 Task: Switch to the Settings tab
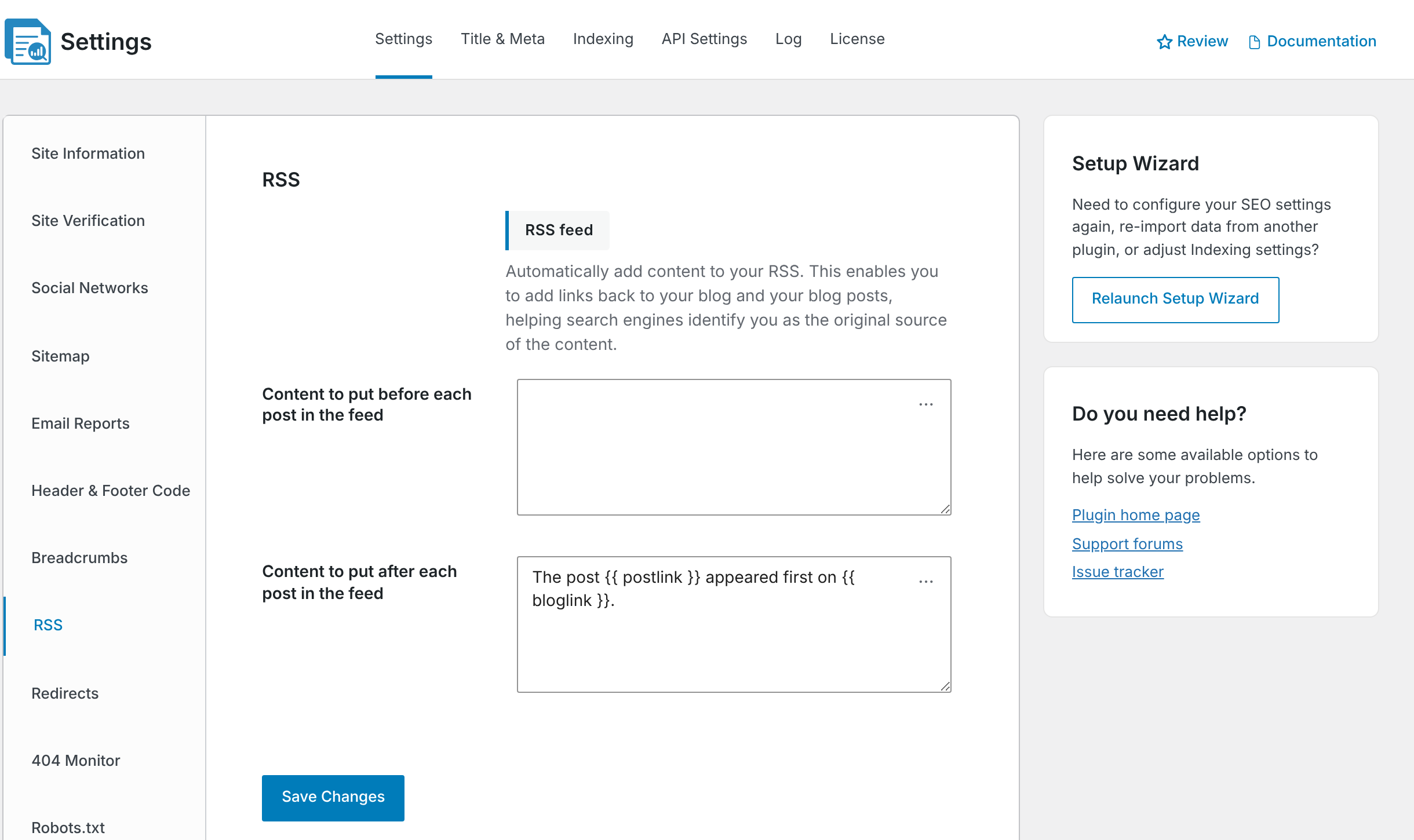click(x=404, y=39)
